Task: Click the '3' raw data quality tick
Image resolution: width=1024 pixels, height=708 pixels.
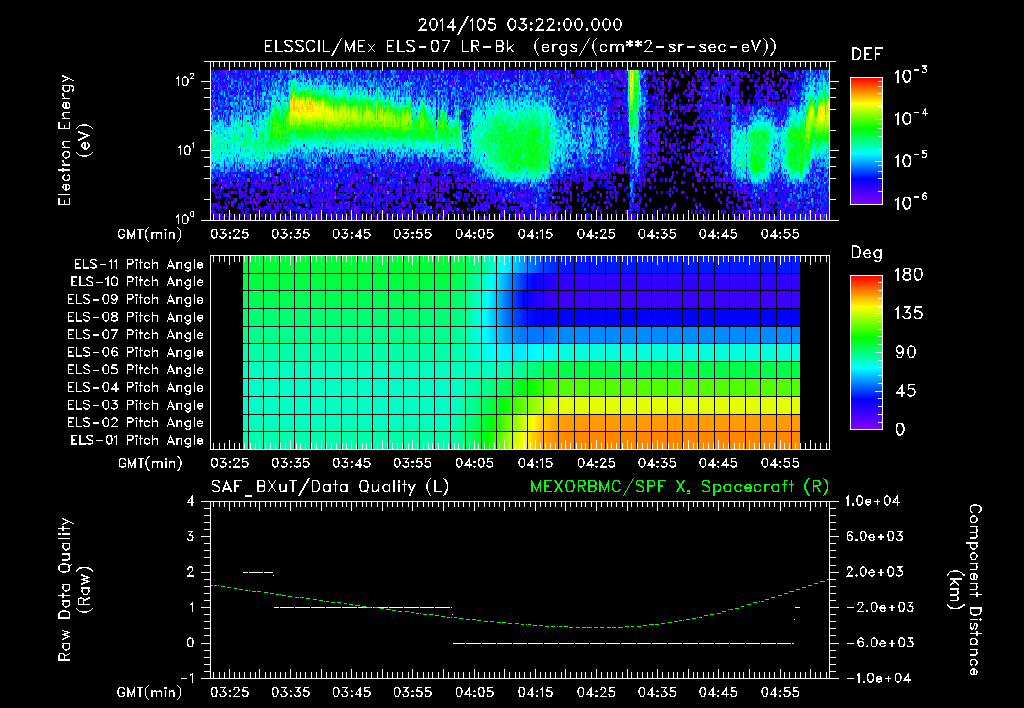Action: pyautogui.click(x=191, y=537)
